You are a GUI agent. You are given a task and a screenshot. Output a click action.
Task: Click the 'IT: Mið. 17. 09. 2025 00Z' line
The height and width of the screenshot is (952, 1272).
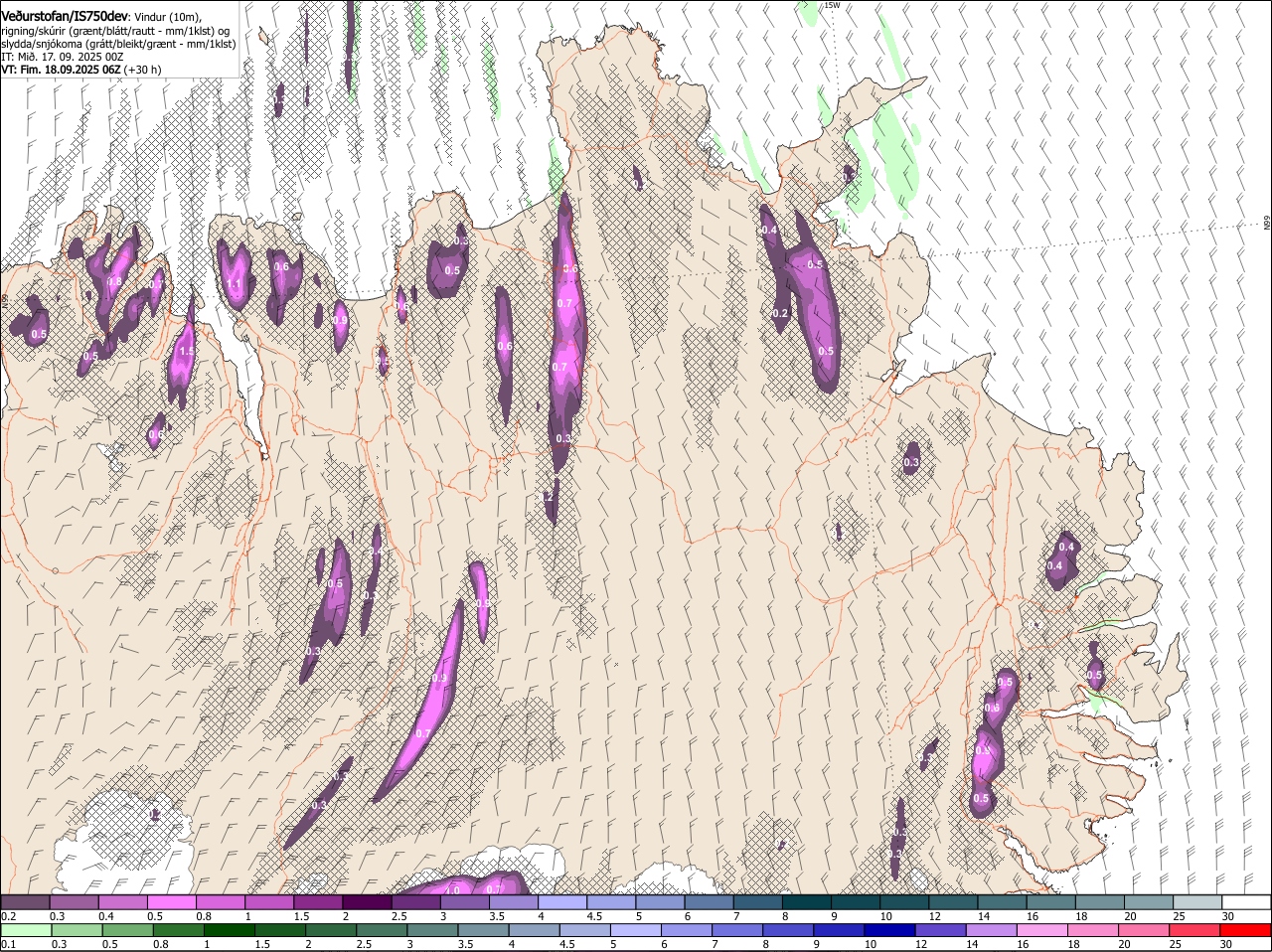tap(63, 57)
